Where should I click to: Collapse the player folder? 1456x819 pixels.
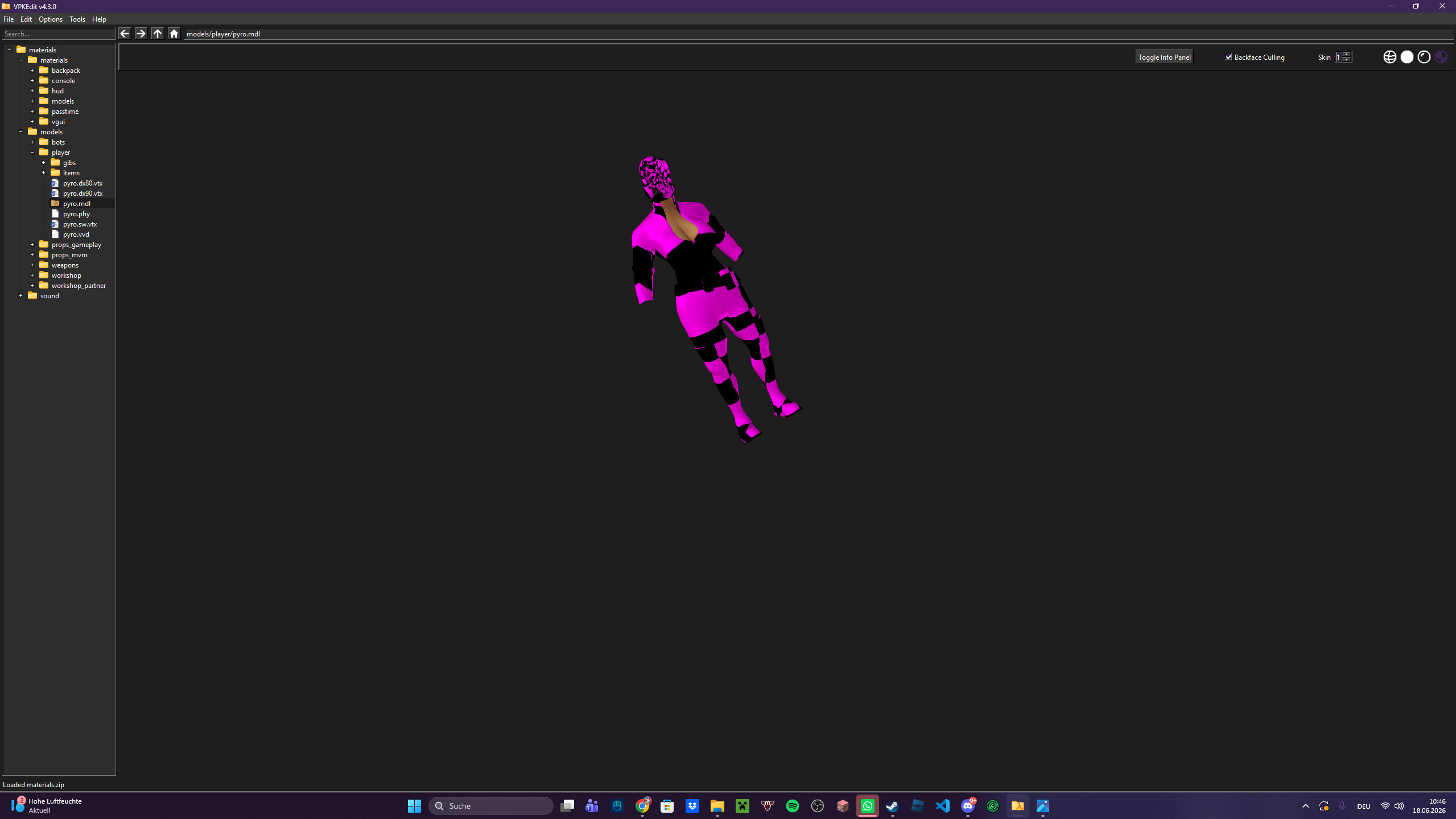(x=32, y=153)
